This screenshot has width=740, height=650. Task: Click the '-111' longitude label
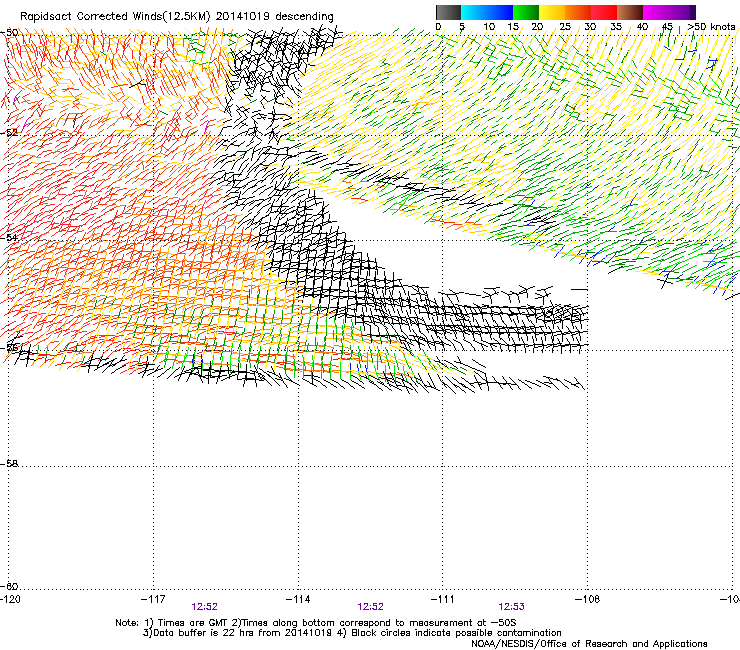(443, 599)
